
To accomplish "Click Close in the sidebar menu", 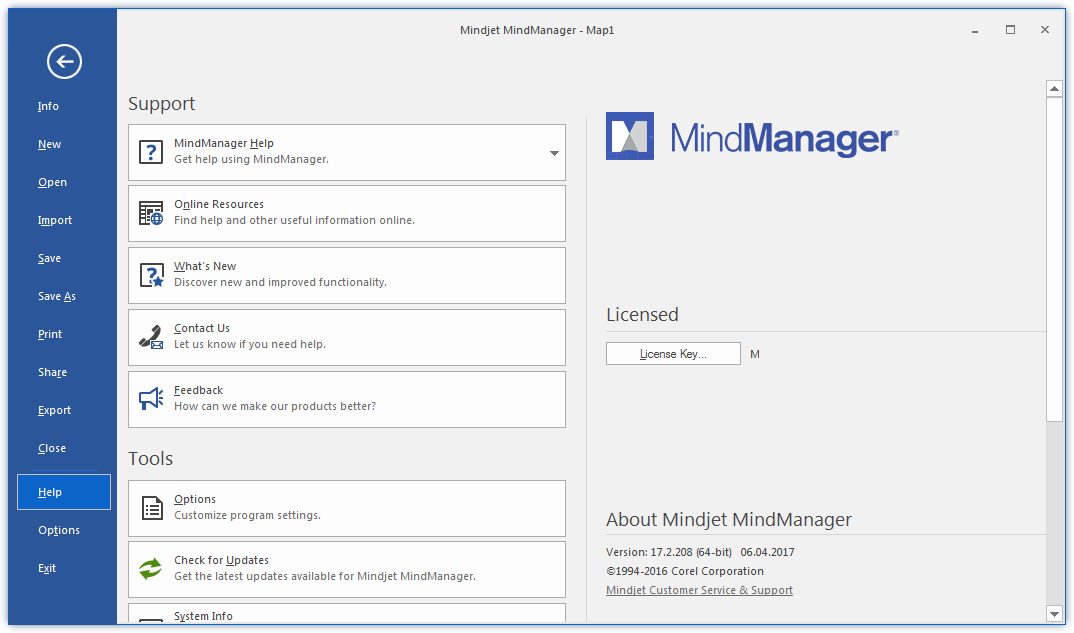I will [52, 448].
